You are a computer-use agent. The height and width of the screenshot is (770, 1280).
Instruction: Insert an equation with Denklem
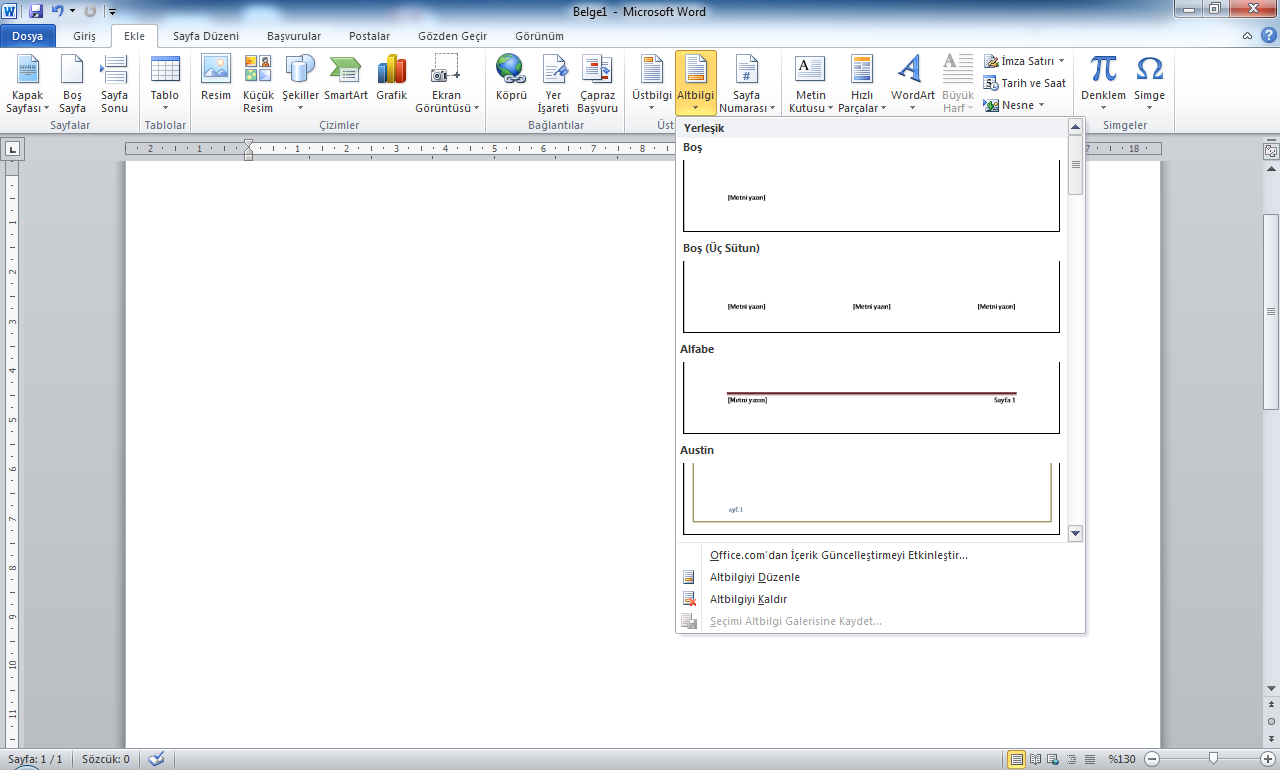click(x=1103, y=84)
